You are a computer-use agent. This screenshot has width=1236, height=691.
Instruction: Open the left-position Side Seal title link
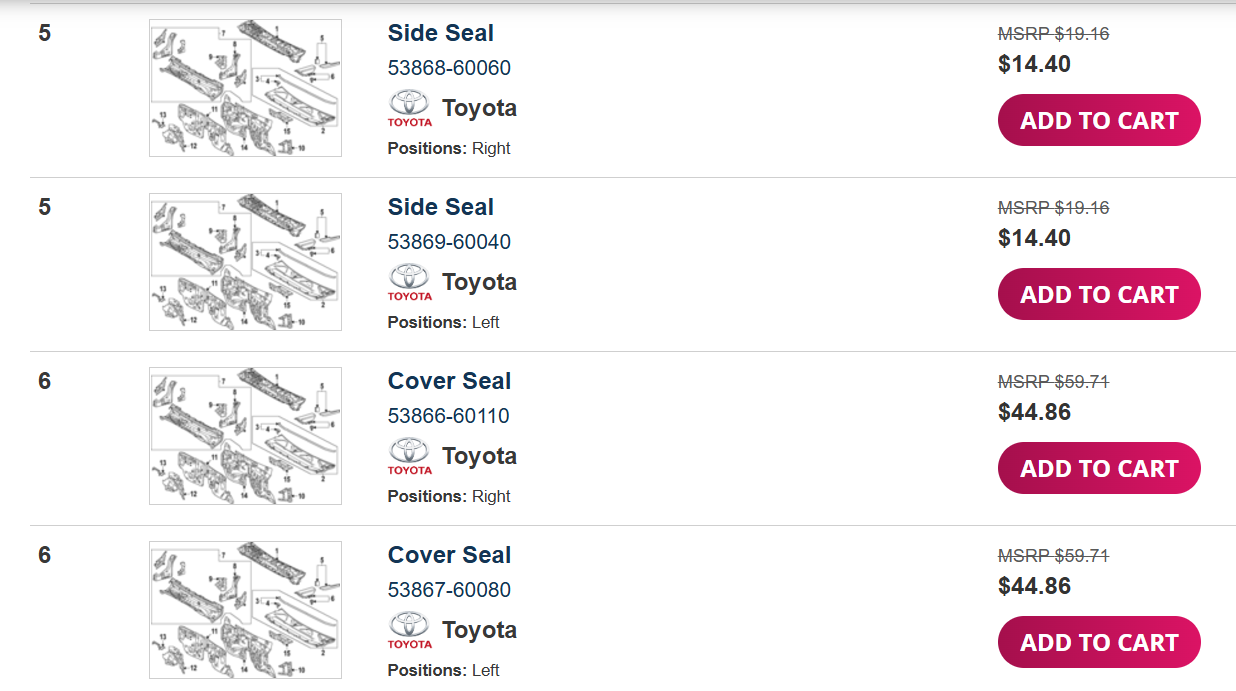[x=441, y=207]
